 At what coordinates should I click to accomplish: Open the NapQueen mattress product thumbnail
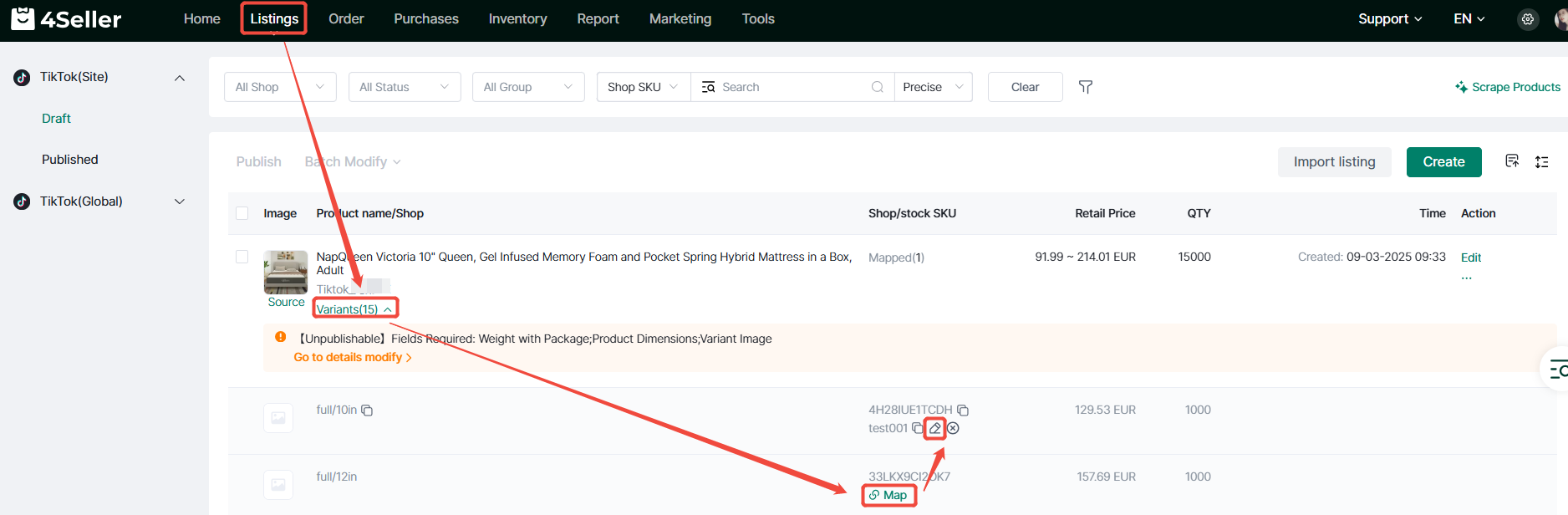click(x=286, y=272)
